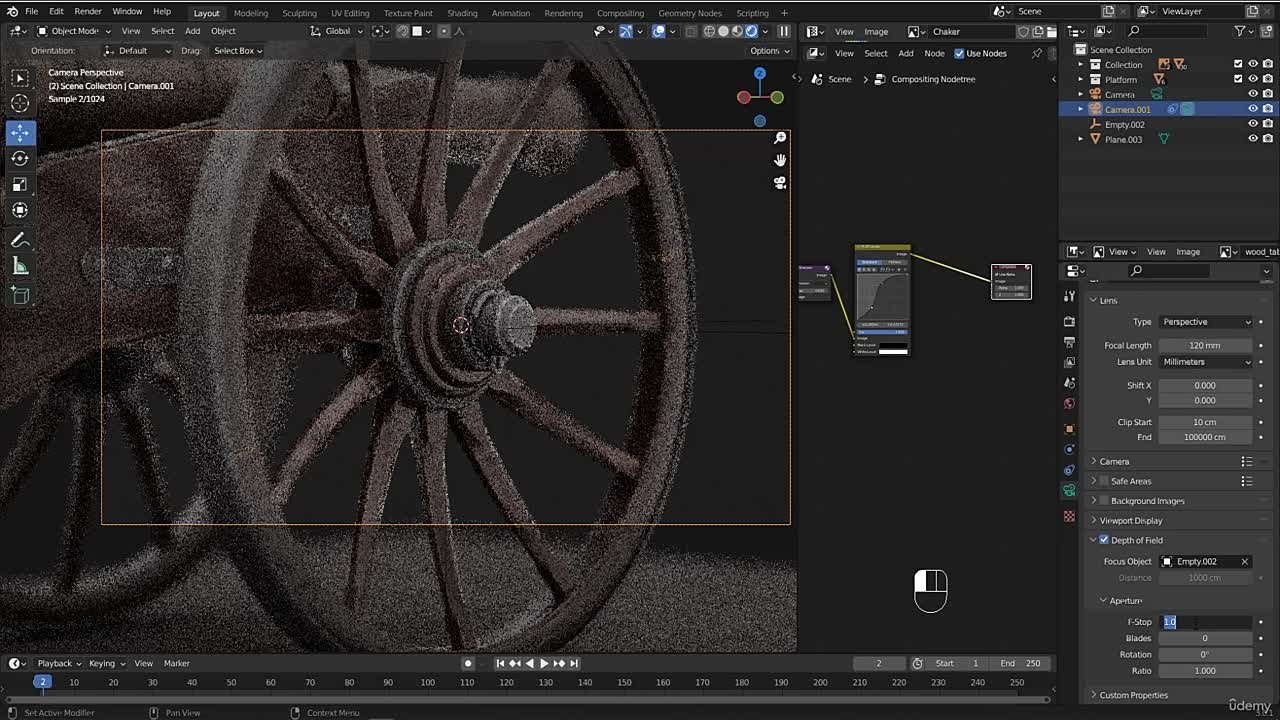This screenshot has height=720, width=1280.
Task: Activate the Transform tool
Action: 20,210
